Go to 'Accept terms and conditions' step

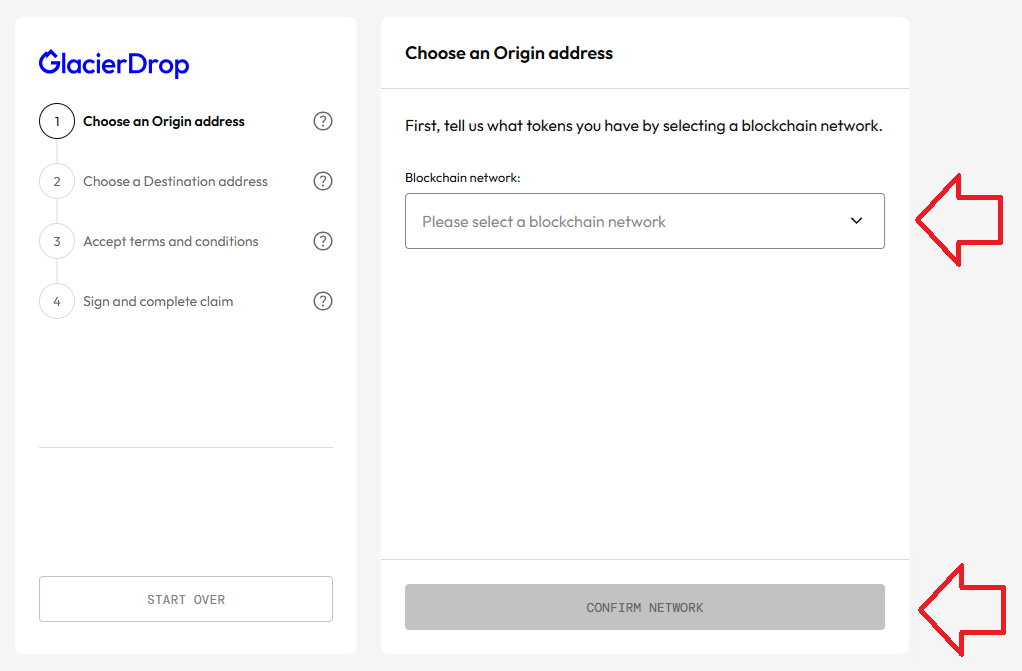pyautogui.click(x=171, y=241)
